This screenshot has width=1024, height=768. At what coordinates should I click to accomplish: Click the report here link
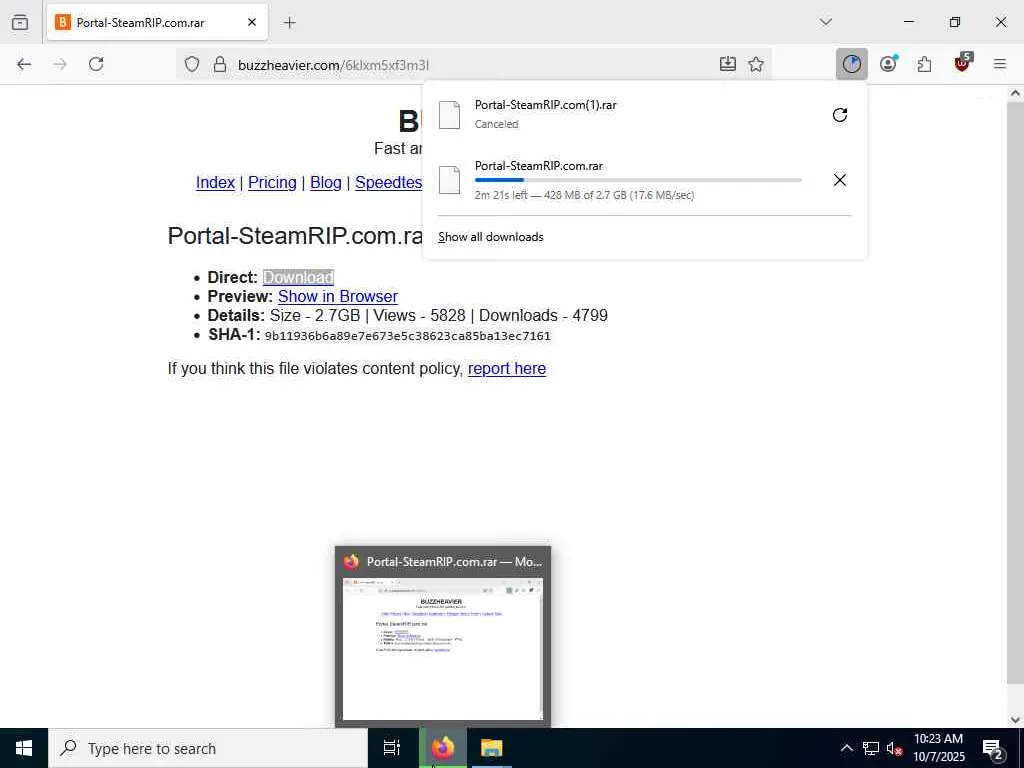(x=507, y=368)
